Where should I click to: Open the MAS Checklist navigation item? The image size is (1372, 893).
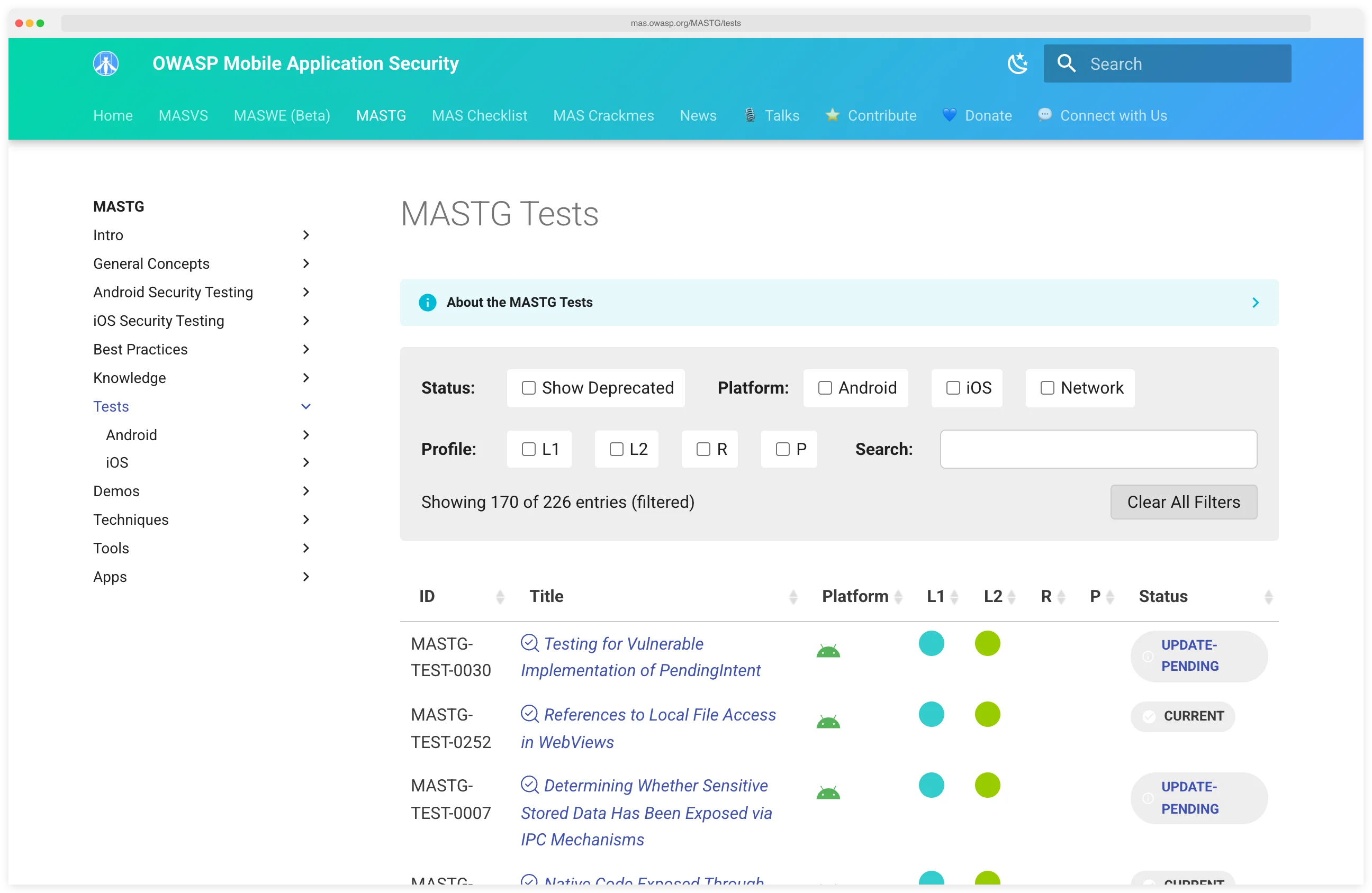[x=479, y=115]
